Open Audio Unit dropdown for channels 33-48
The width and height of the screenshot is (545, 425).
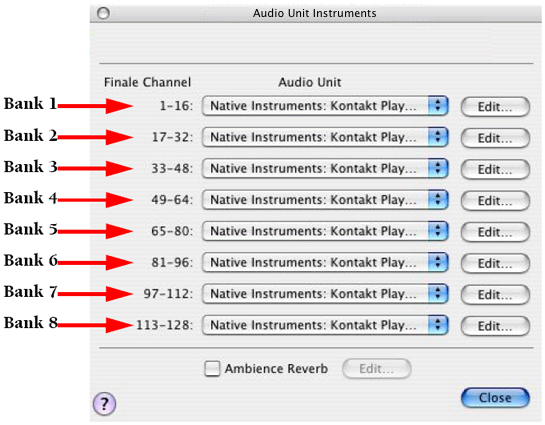325,168
